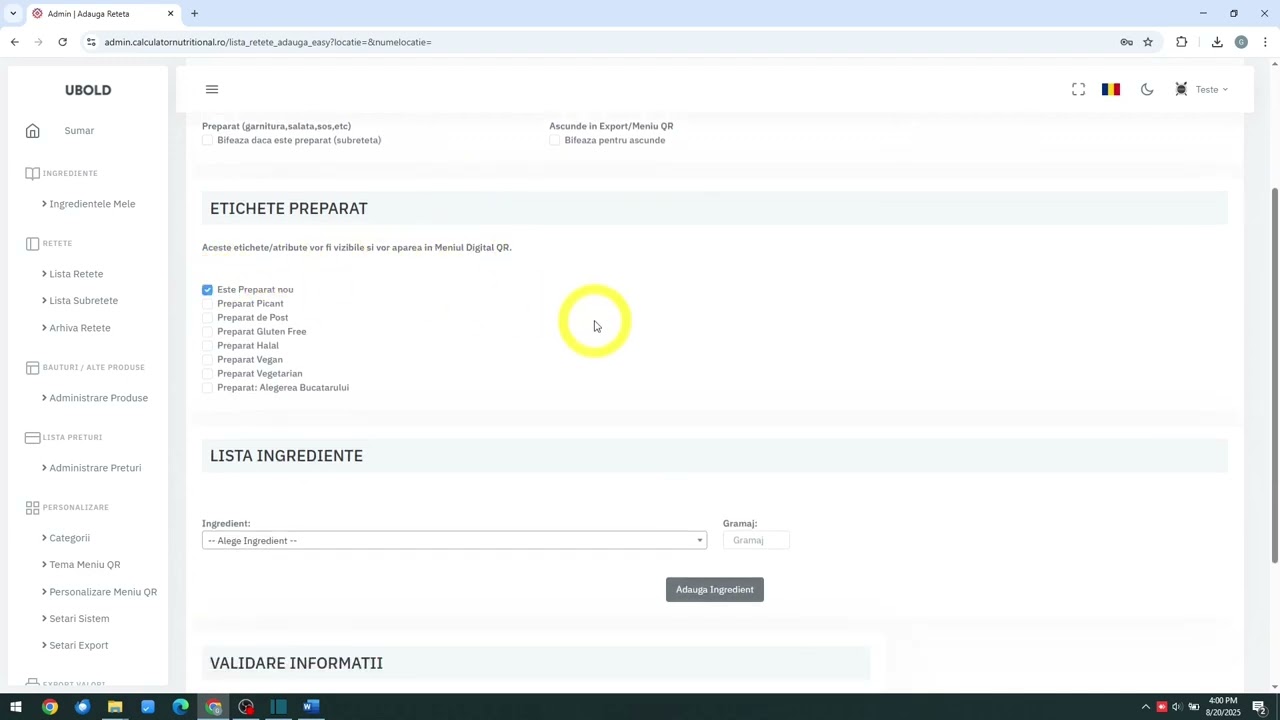This screenshot has height=720, width=1280.
Task: Enable Preparat Gluten Free checkbox
Action: pyautogui.click(x=207, y=332)
